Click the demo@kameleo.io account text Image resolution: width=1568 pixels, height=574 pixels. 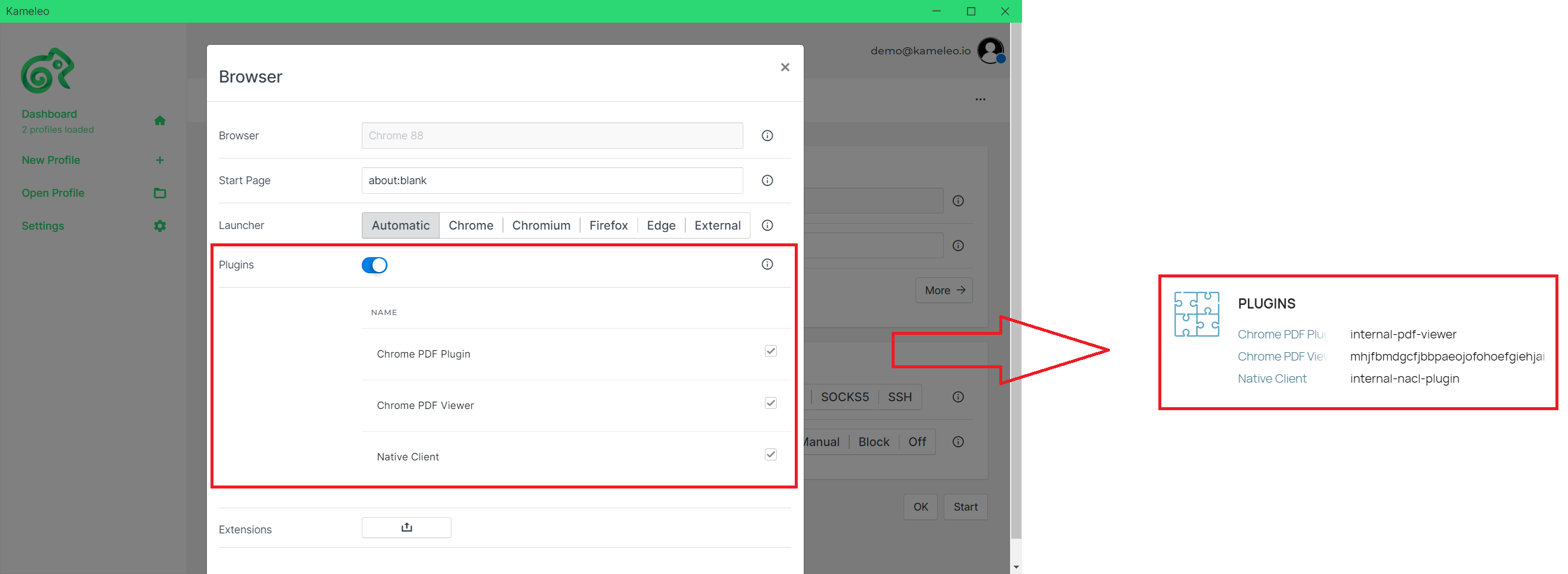[920, 50]
